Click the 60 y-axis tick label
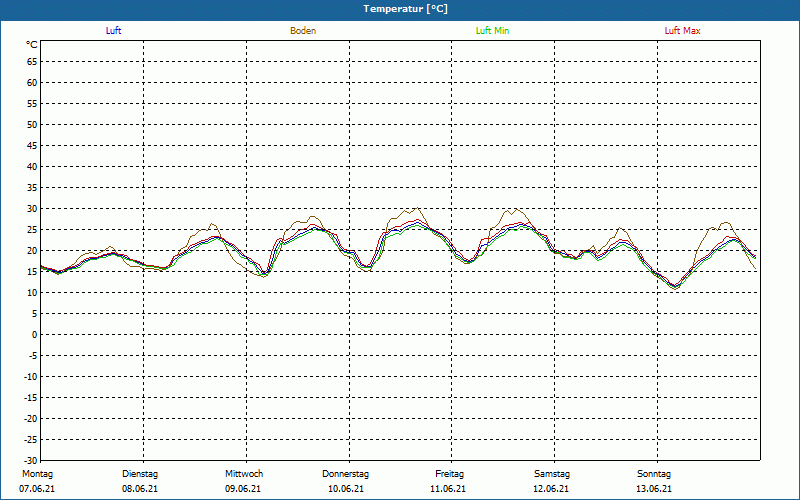The image size is (800, 500). 32,83
